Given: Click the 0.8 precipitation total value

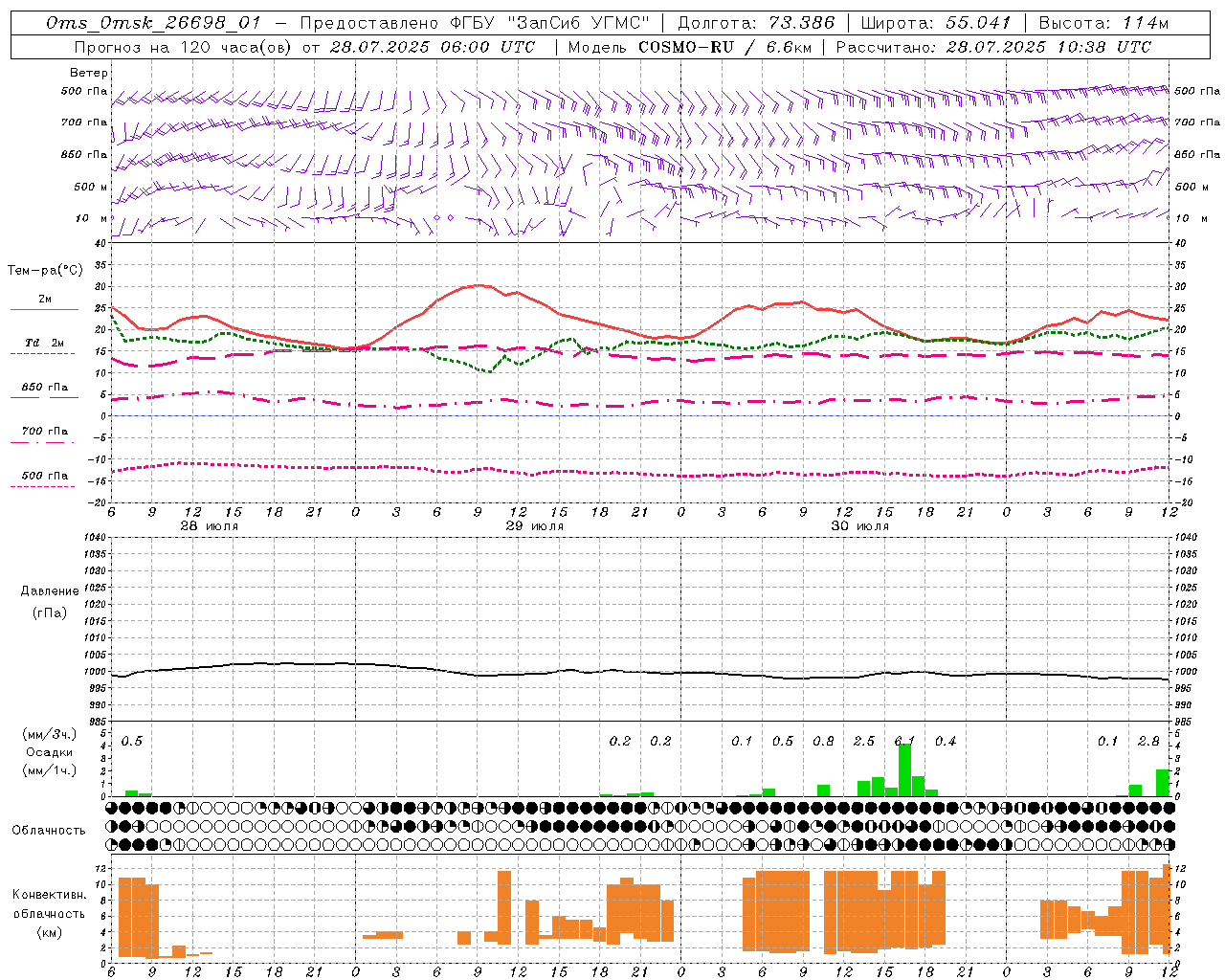Looking at the screenshot, I should pyautogui.click(x=823, y=742).
